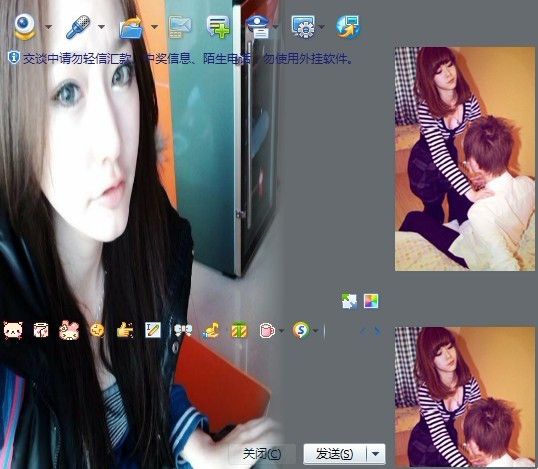Click the blue right chevron arrow
The height and width of the screenshot is (469, 538).
377,331
